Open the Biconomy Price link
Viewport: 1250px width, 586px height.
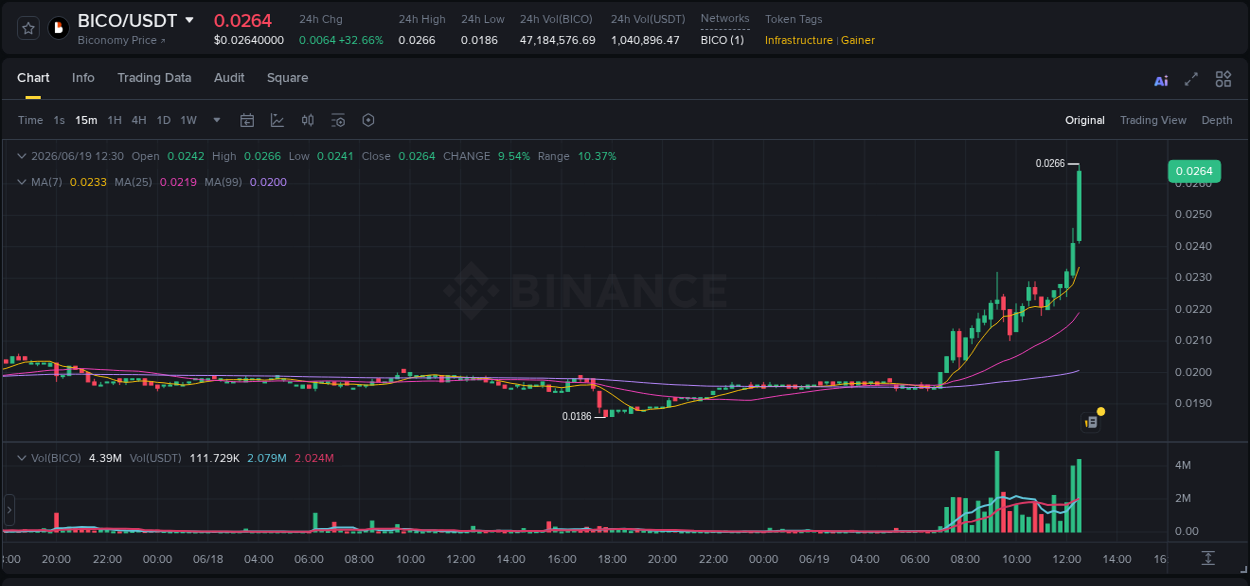[122, 40]
